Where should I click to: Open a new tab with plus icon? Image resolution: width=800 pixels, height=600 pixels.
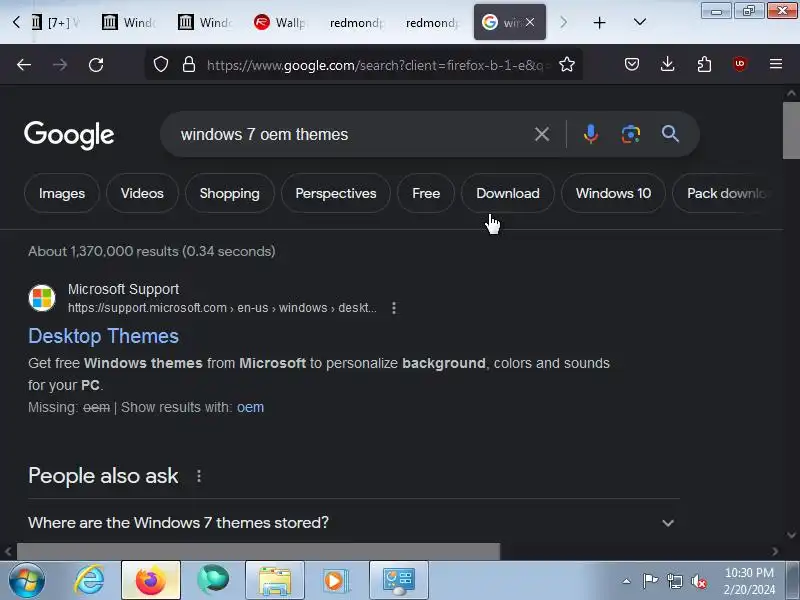pyautogui.click(x=599, y=22)
